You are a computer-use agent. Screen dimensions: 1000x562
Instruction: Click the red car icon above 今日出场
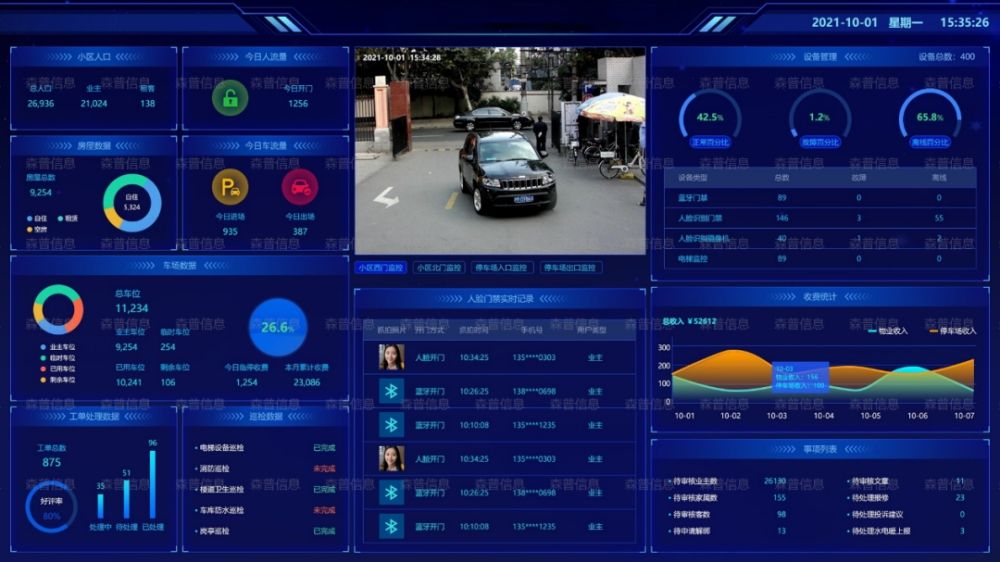[300, 187]
